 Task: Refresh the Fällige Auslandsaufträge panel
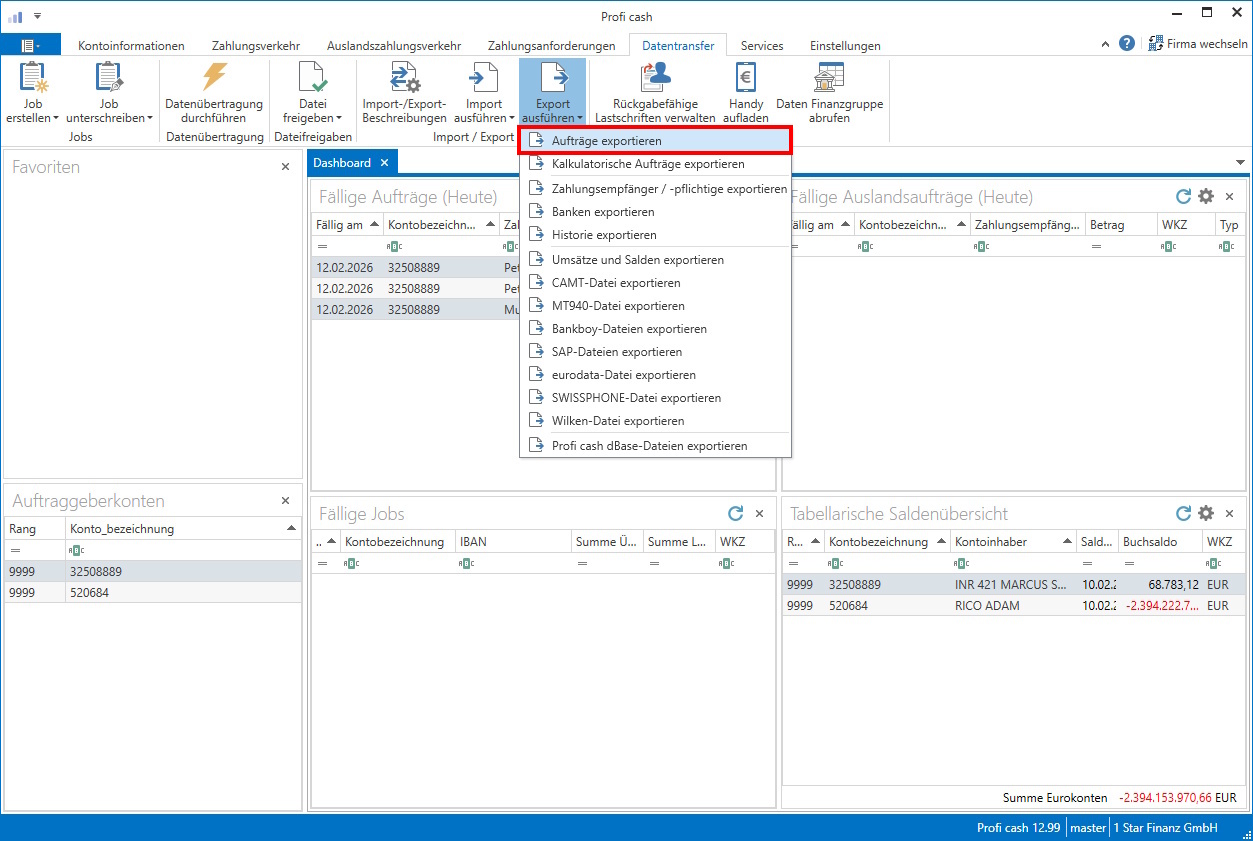point(1184,196)
